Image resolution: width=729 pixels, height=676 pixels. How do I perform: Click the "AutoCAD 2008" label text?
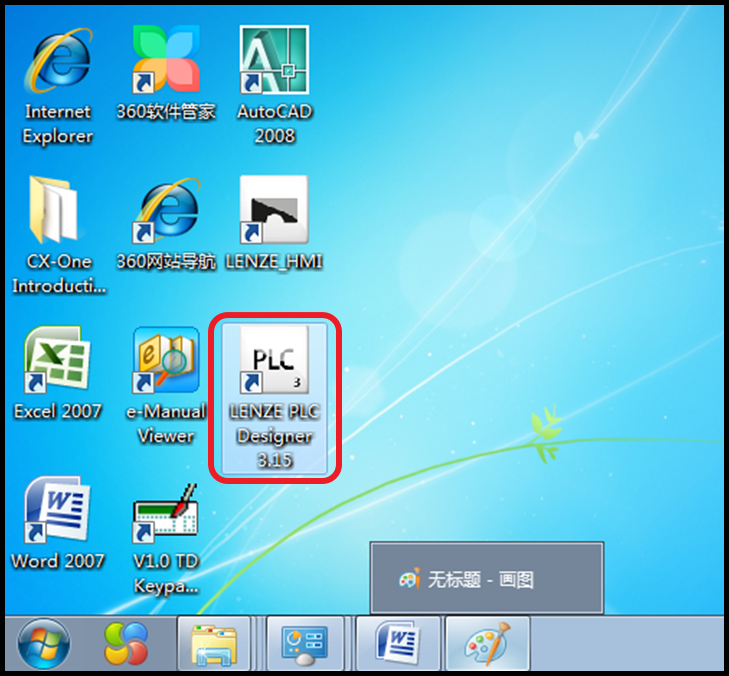pyautogui.click(x=275, y=124)
